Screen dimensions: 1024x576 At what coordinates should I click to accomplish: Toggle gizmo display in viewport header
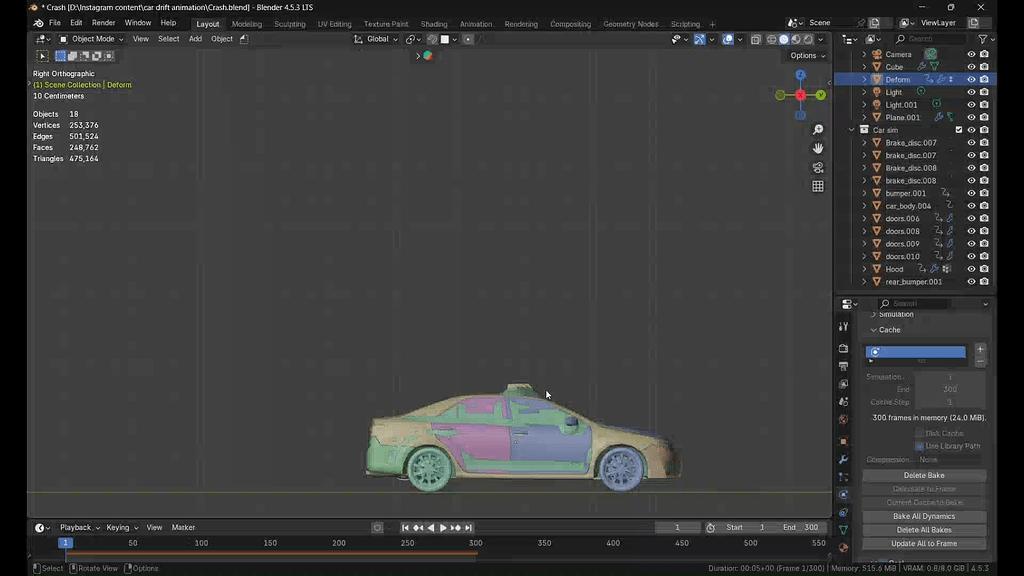(699, 39)
